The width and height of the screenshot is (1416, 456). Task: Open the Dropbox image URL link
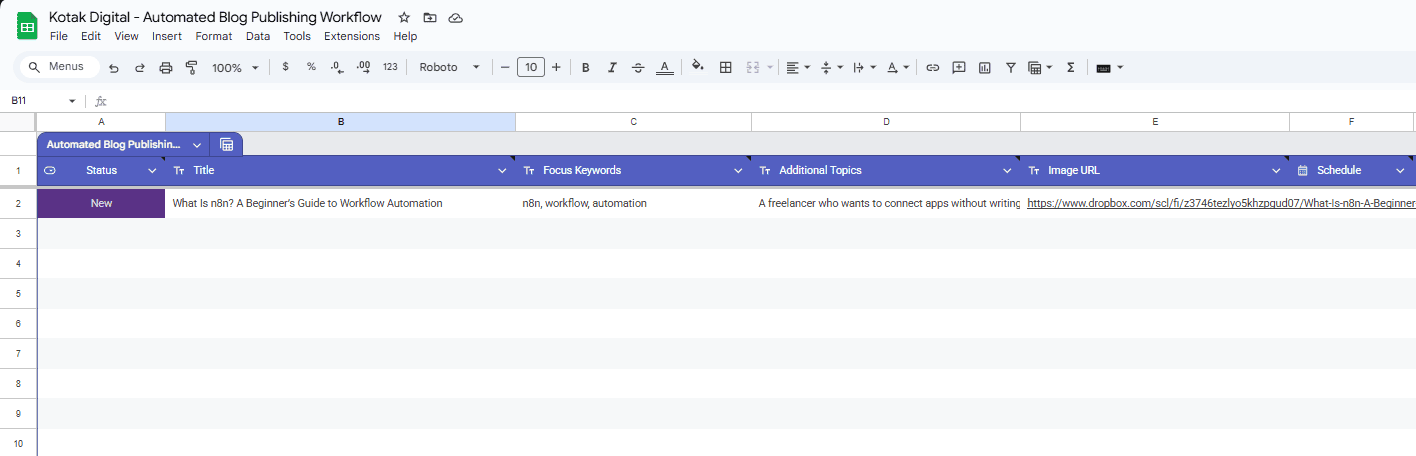(1221, 203)
